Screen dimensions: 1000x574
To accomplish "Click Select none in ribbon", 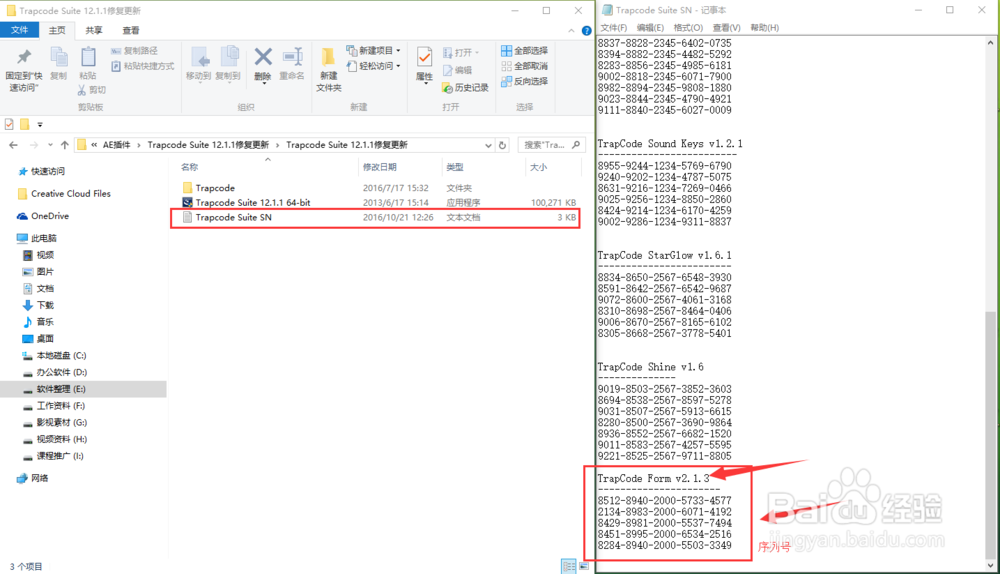I will (x=524, y=66).
